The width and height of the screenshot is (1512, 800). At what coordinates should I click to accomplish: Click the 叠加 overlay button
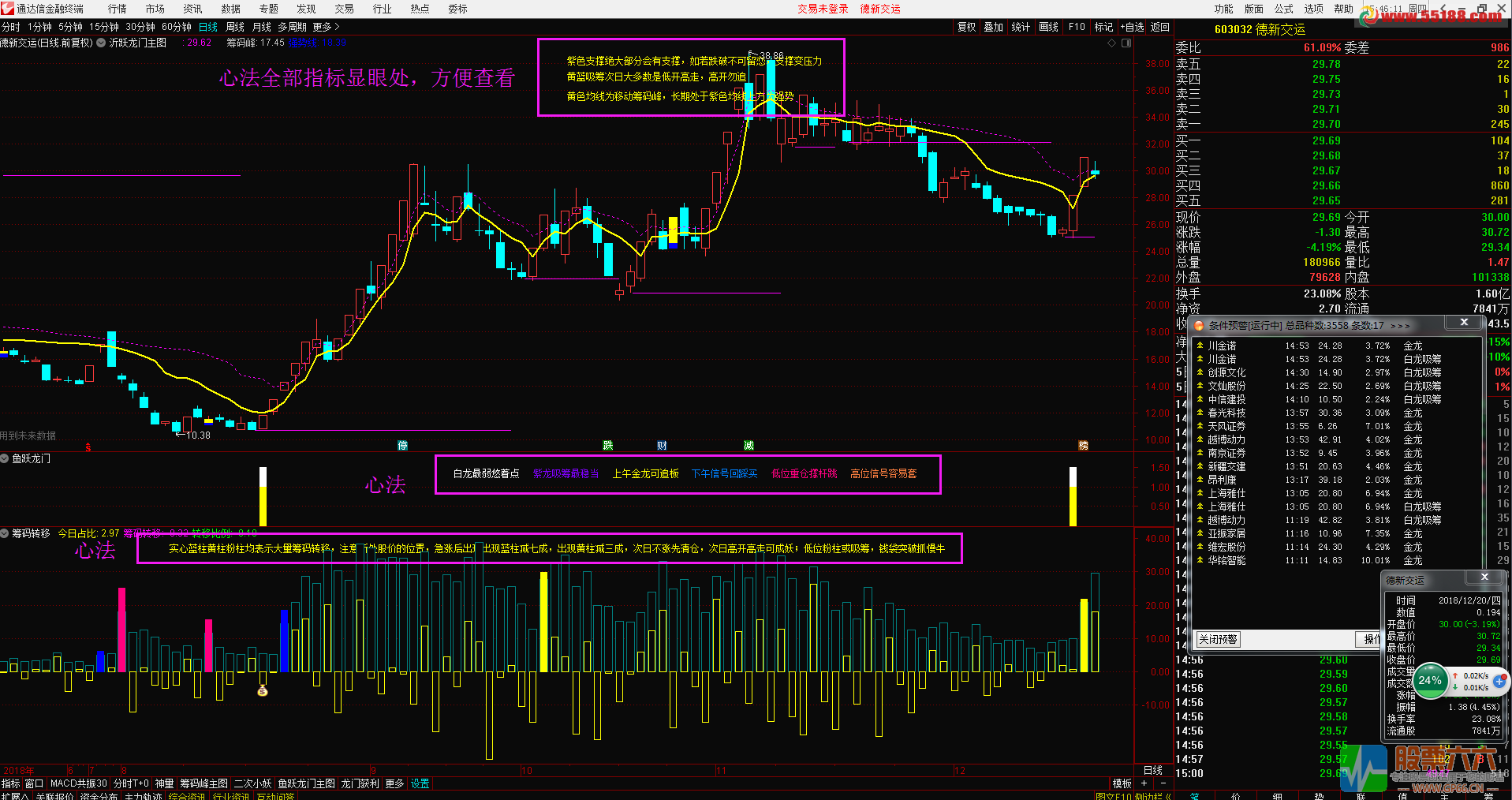[994, 27]
